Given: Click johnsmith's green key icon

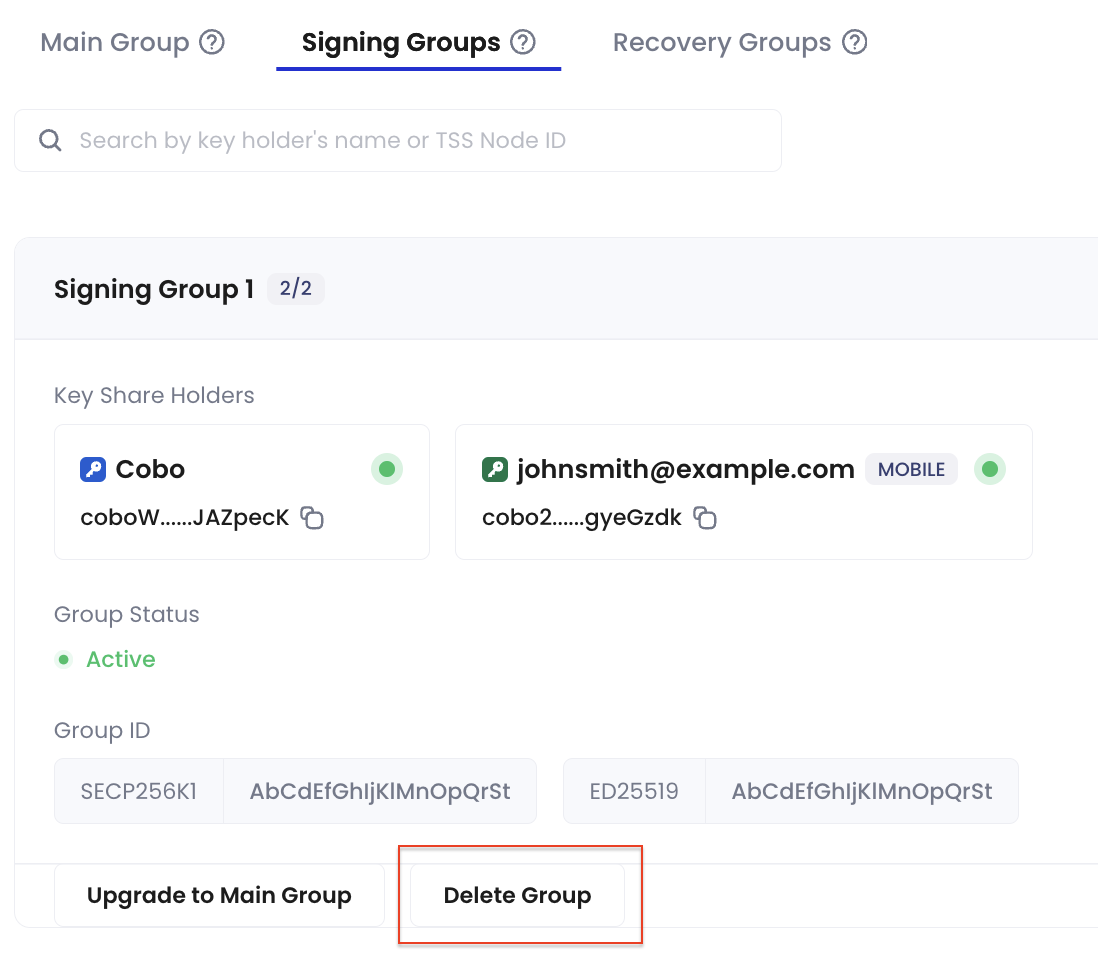Looking at the screenshot, I should point(494,469).
